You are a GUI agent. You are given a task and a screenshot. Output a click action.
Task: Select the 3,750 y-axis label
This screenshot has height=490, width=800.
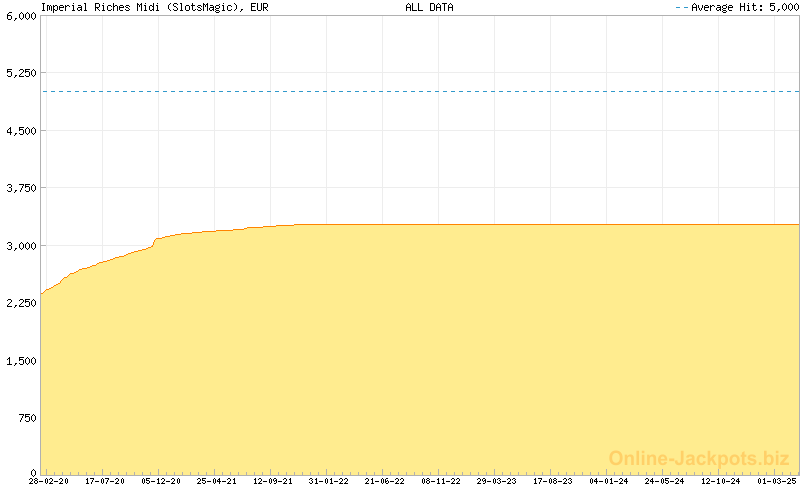coord(19,188)
